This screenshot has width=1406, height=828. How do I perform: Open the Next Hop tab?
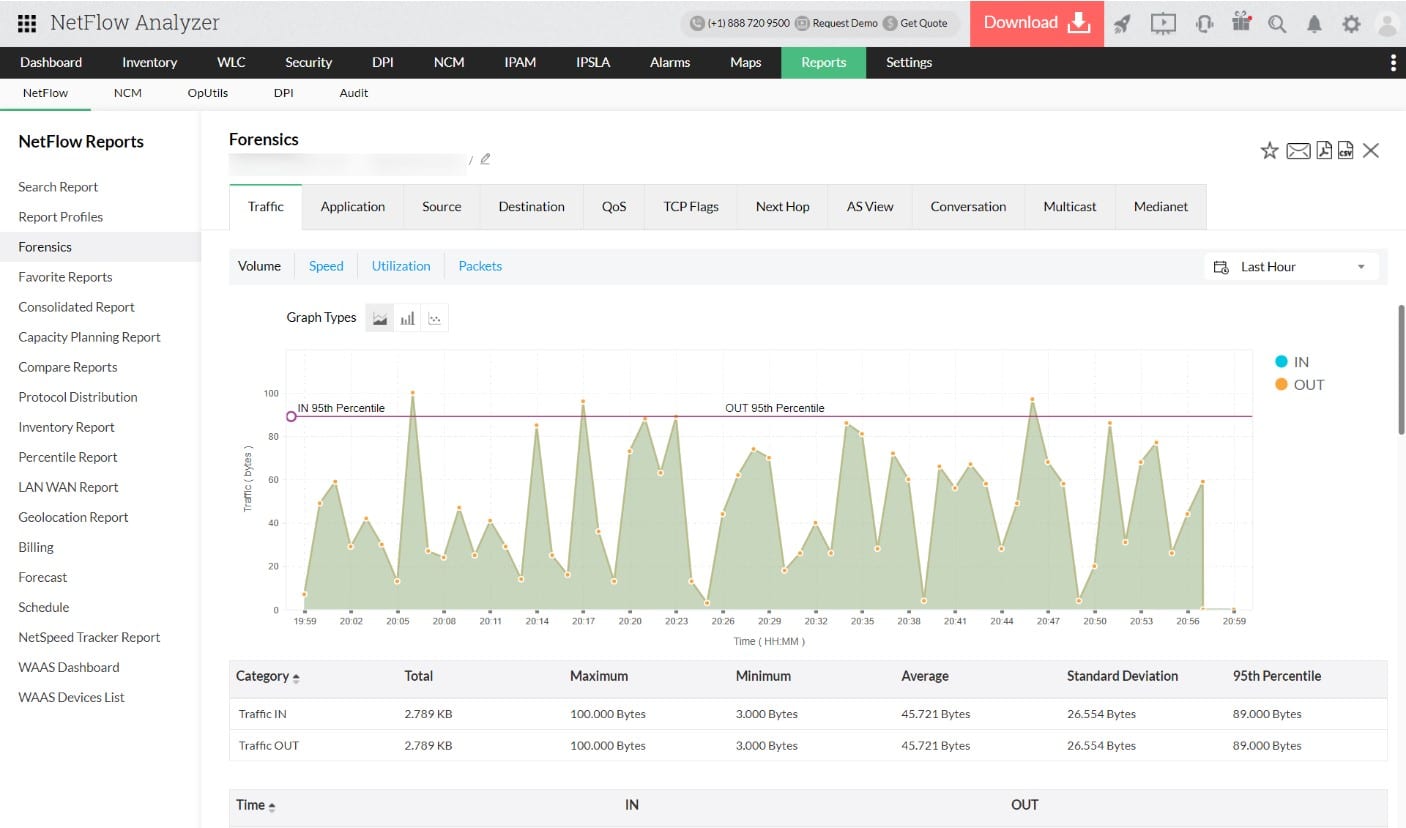click(x=783, y=207)
